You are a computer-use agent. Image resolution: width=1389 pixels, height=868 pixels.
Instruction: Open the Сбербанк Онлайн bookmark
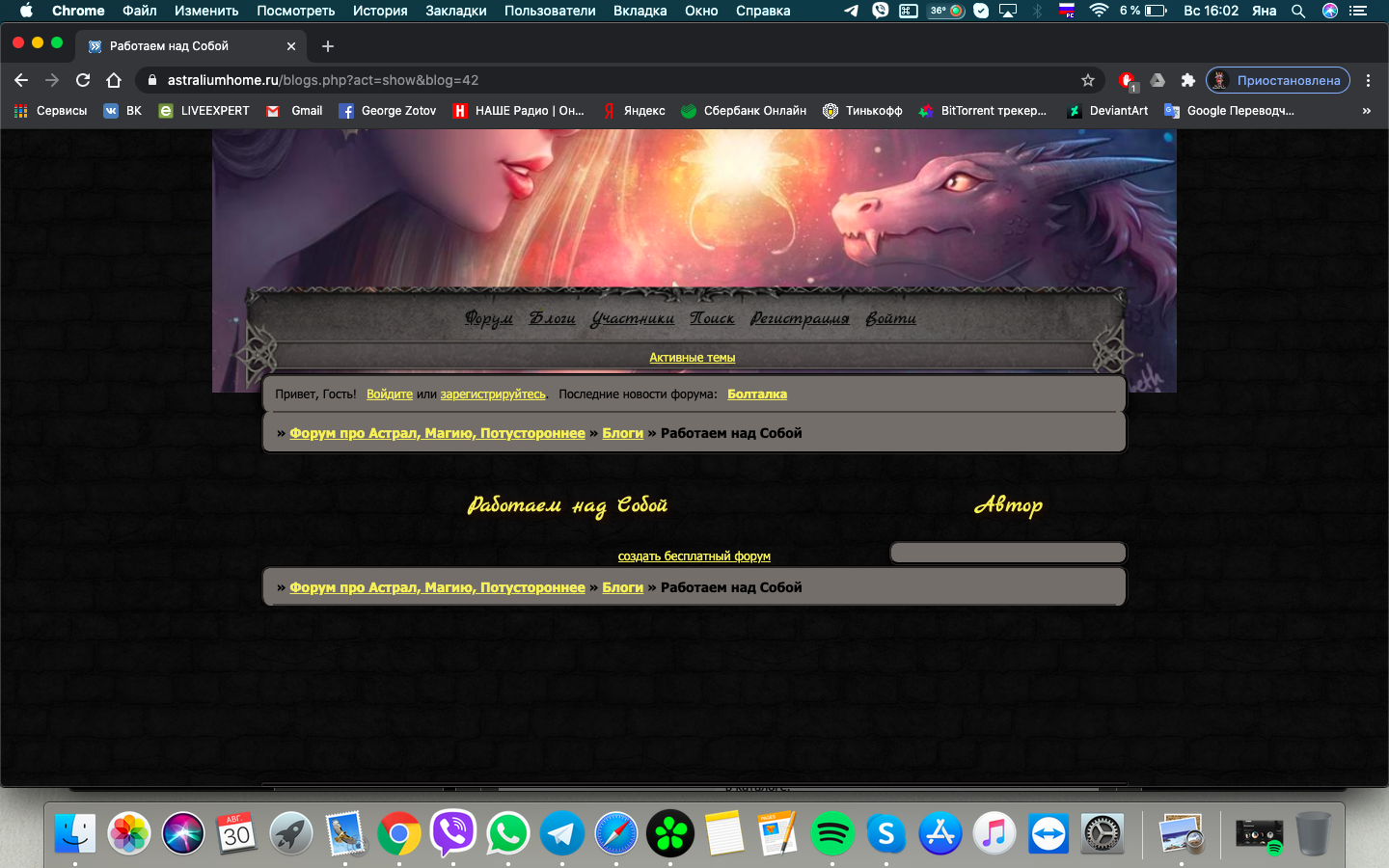tap(744, 111)
